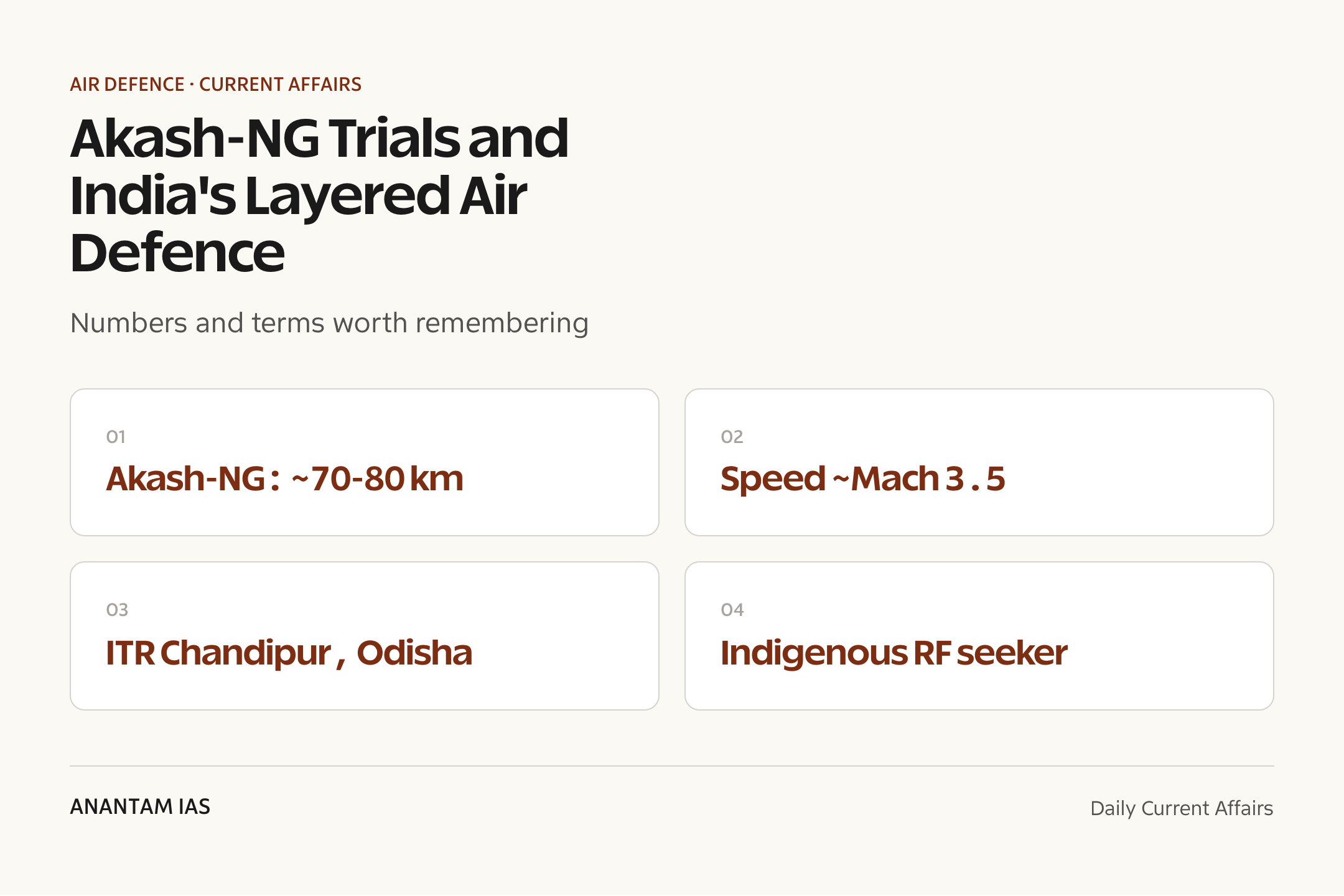
Task: Click the word Odisha in card three
Action: click(x=414, y=653)
